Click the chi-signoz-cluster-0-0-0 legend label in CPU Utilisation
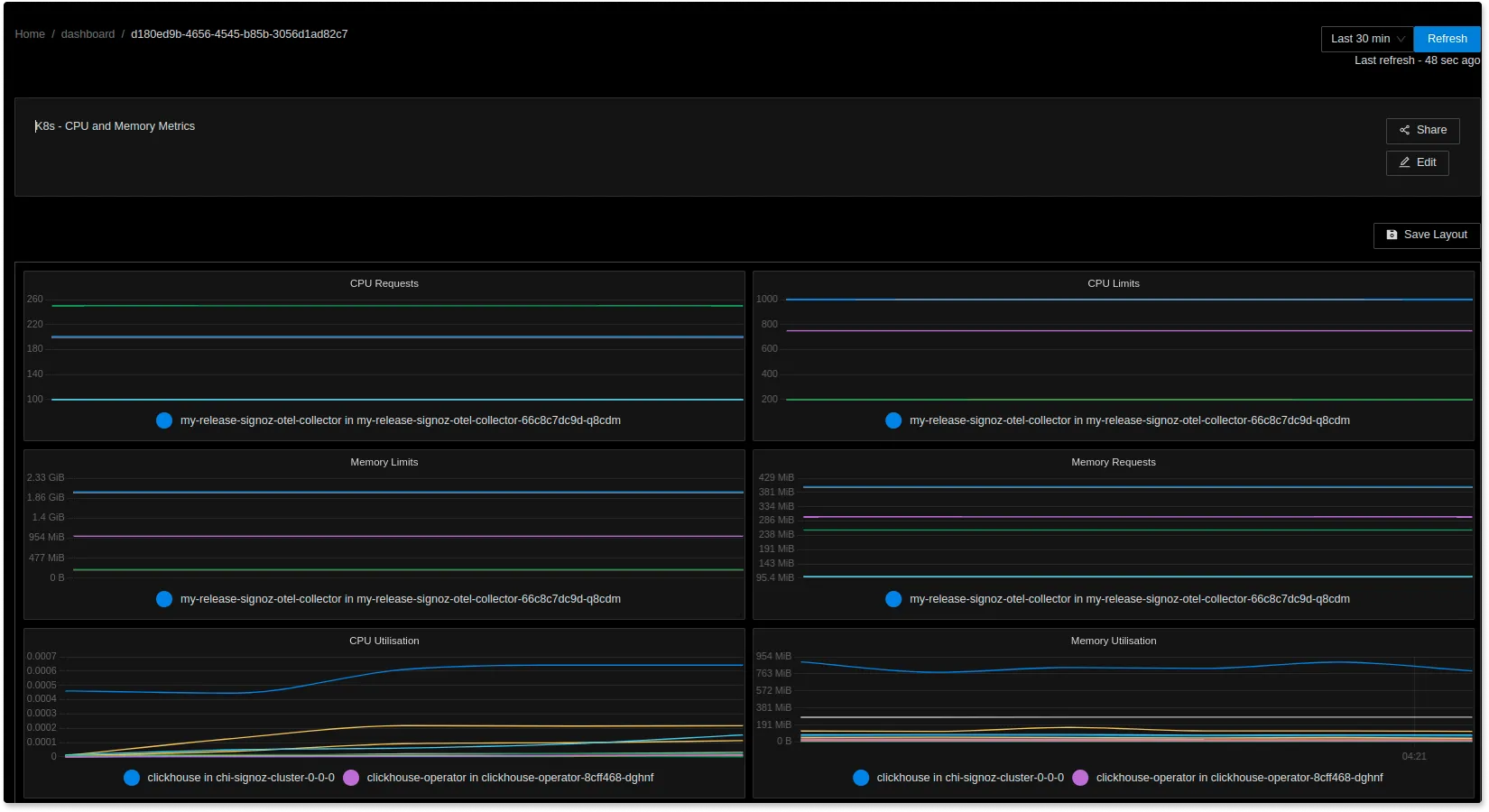This screenshot has width=1489, height=812. 241,778
